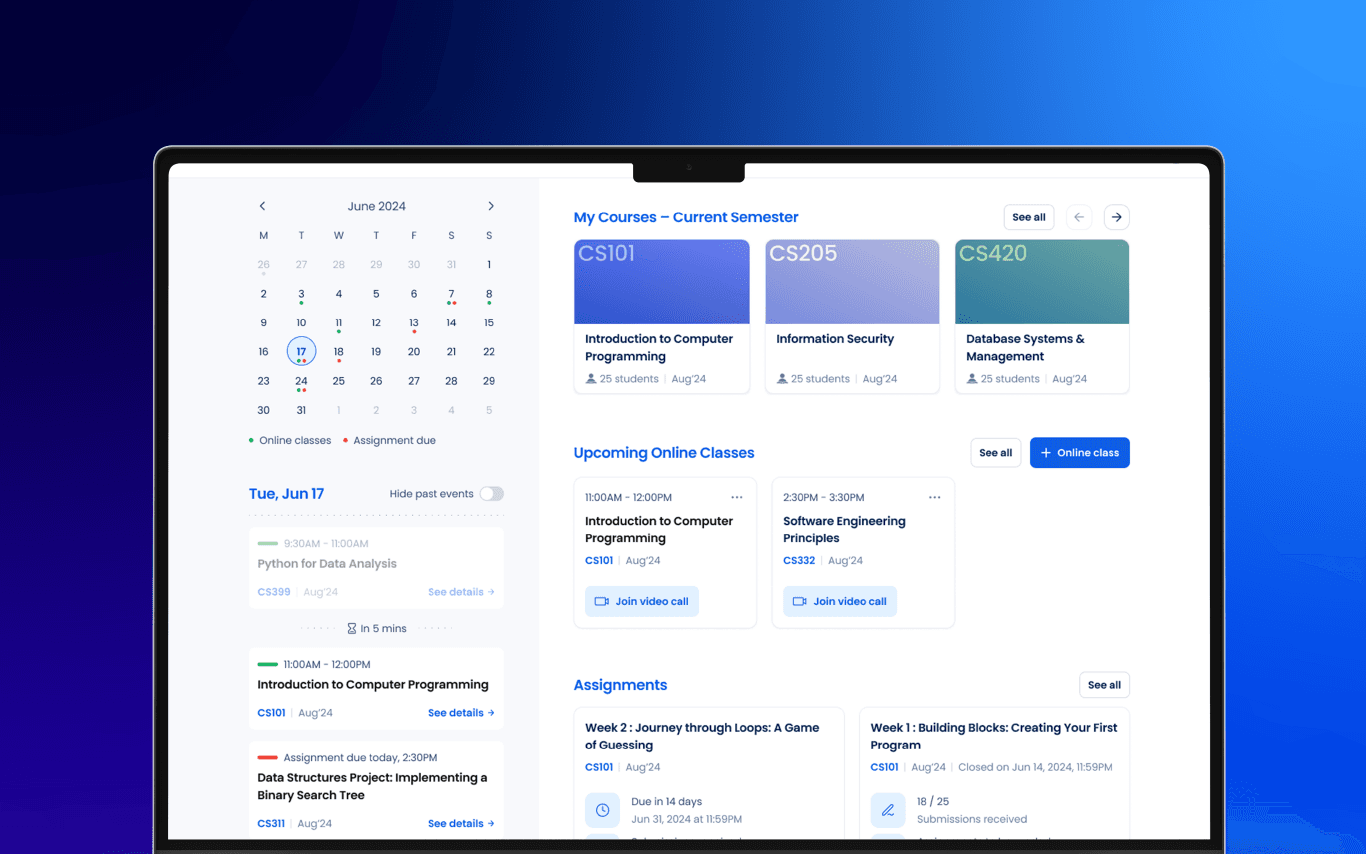Screen dimensions: 1366x854
Task: Select June 8 on the calendar
Action: [489, 294]
